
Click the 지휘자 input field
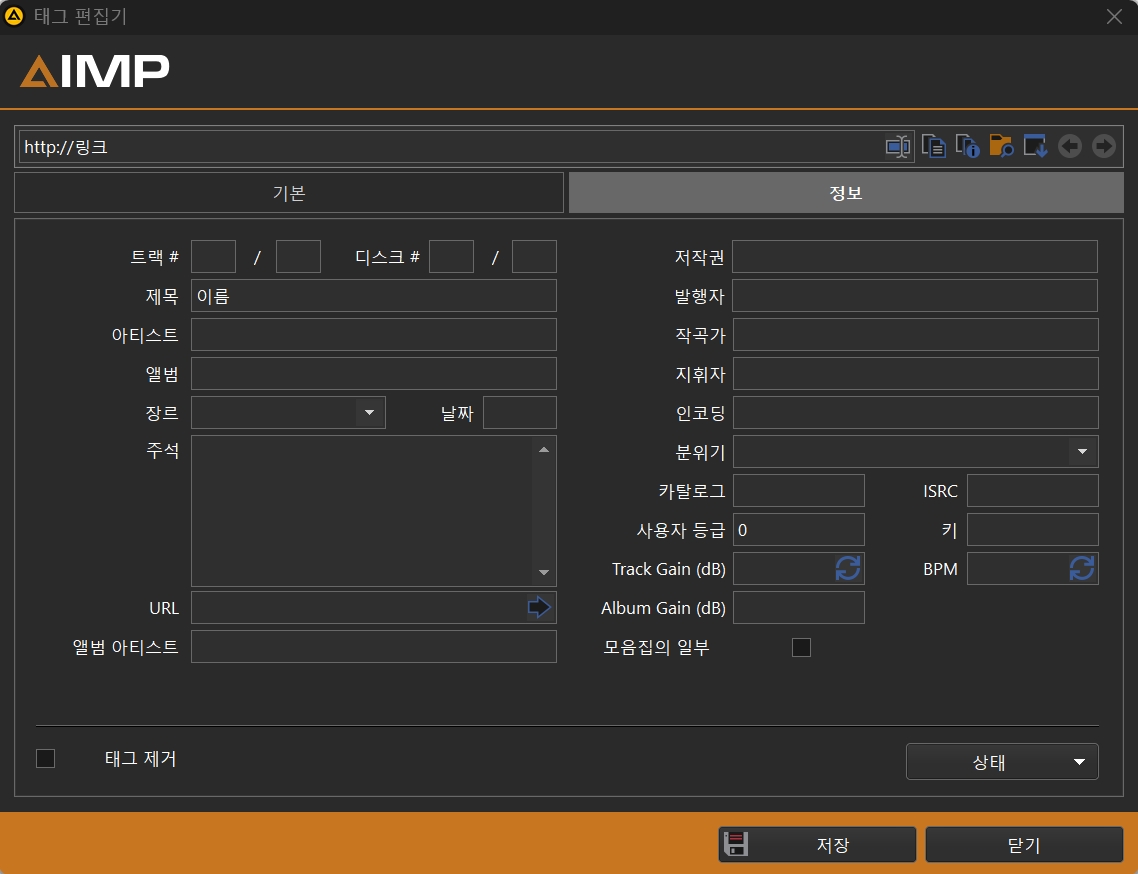pyautogui.click(x=916, y=374)
